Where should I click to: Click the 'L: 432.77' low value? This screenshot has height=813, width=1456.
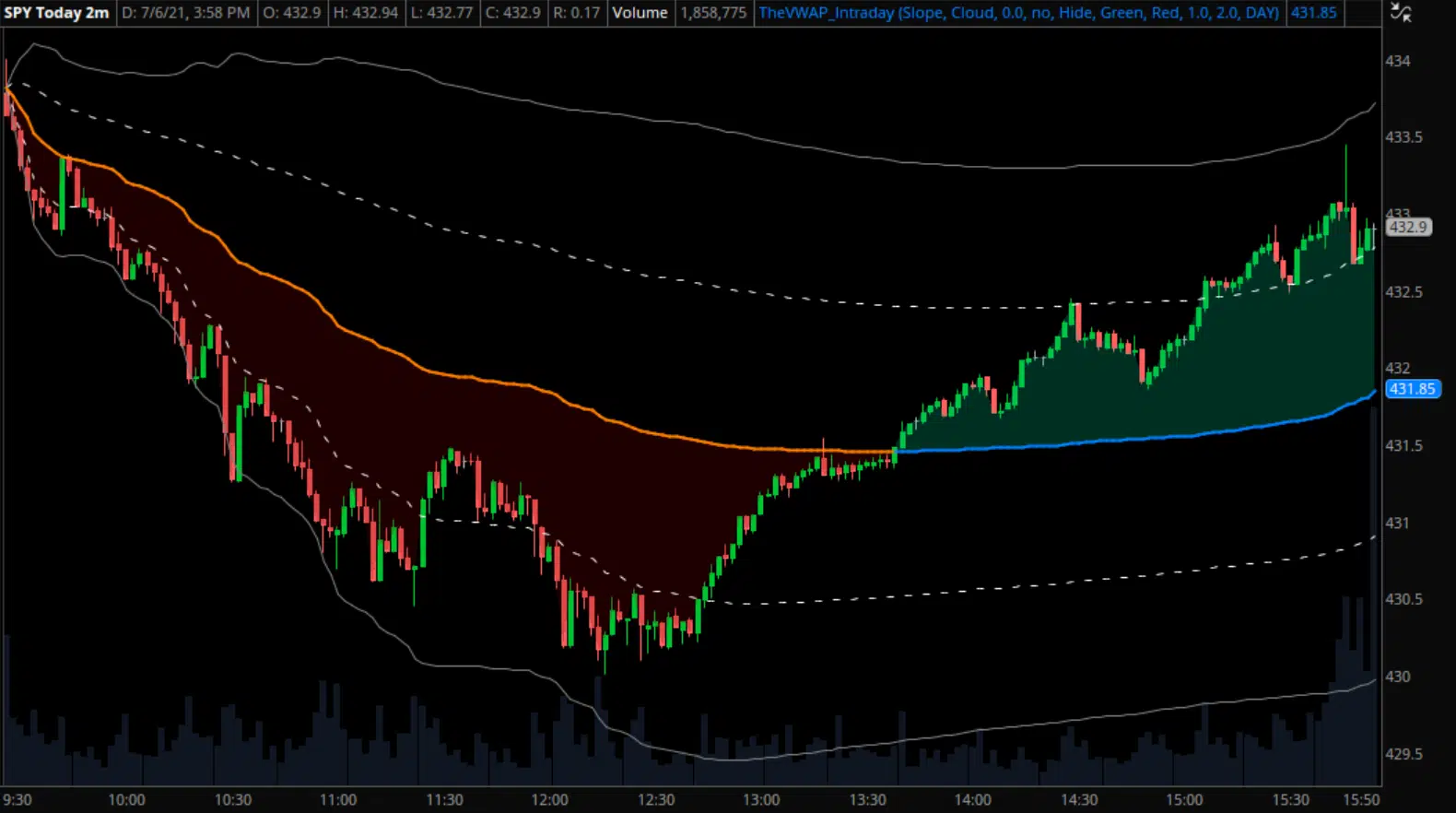(x=441, y=13)
